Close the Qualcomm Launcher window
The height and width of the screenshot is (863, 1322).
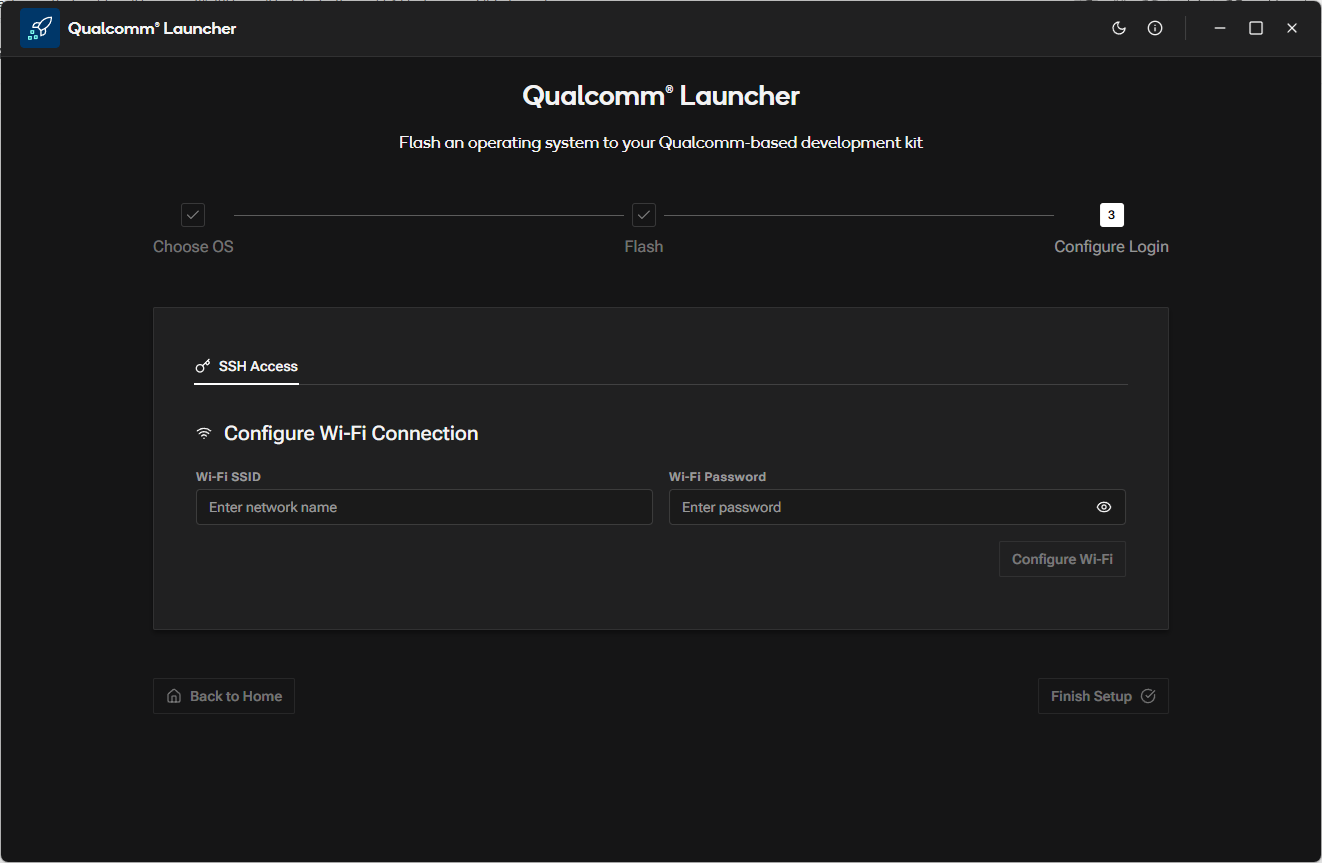pos(1292,28)
